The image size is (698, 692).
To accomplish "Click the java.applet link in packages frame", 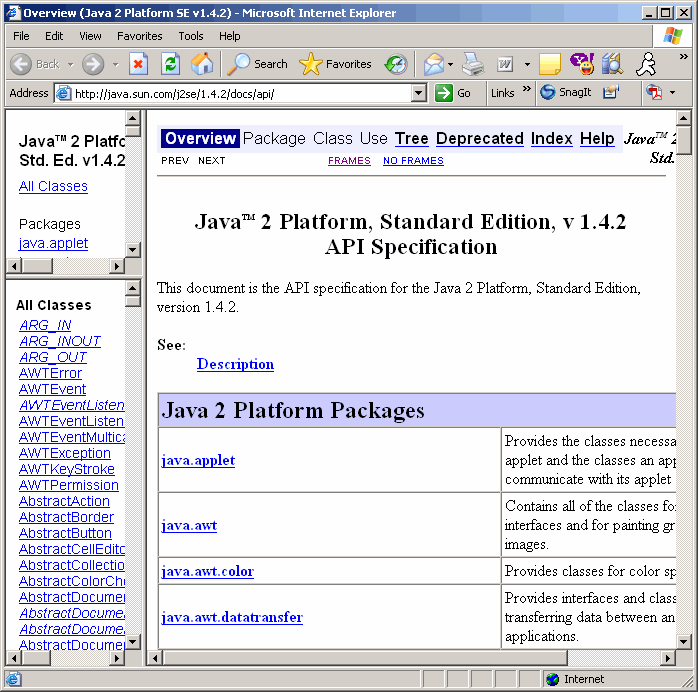I will pos(53,243).
